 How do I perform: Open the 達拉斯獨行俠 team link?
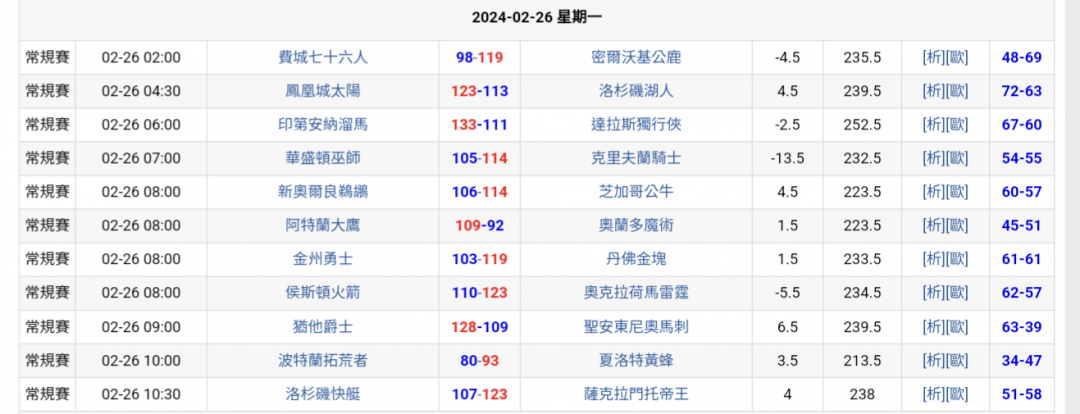pyautogui.click(x=636, y=125)
